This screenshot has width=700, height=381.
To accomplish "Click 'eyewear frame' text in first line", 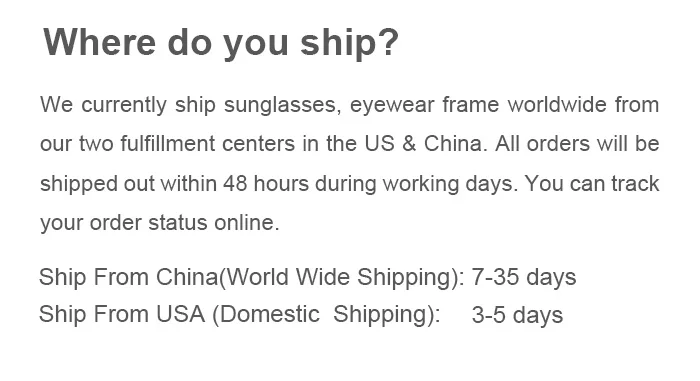I will [x=424, y=105].
